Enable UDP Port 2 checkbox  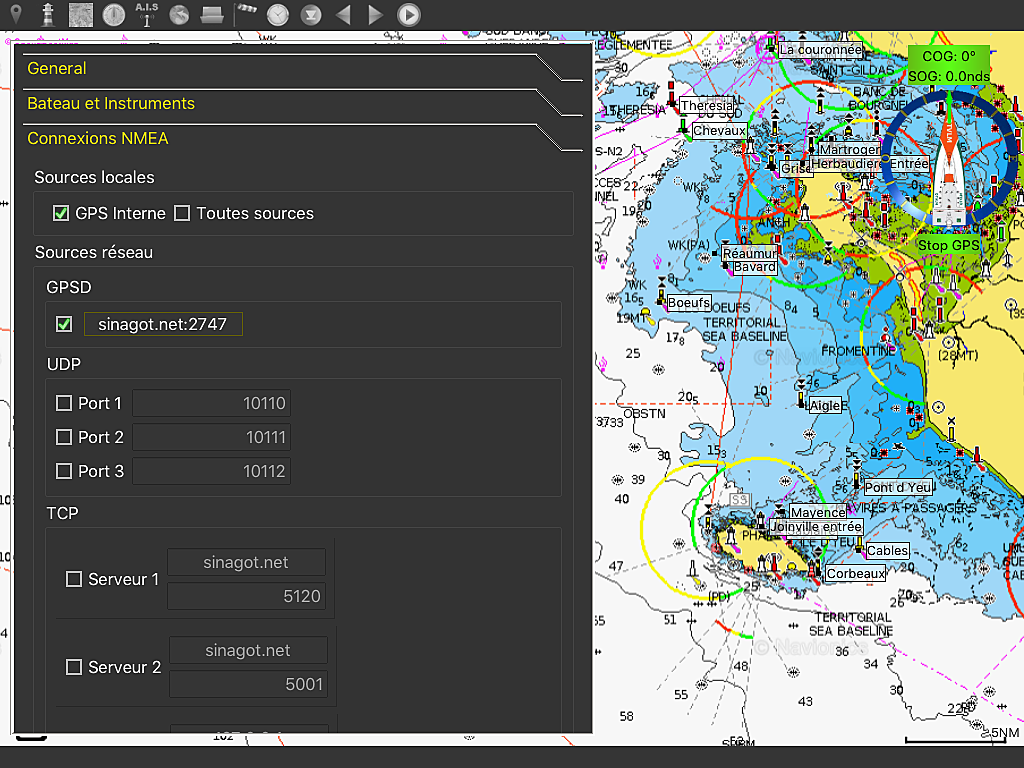(x=64, y=438)
